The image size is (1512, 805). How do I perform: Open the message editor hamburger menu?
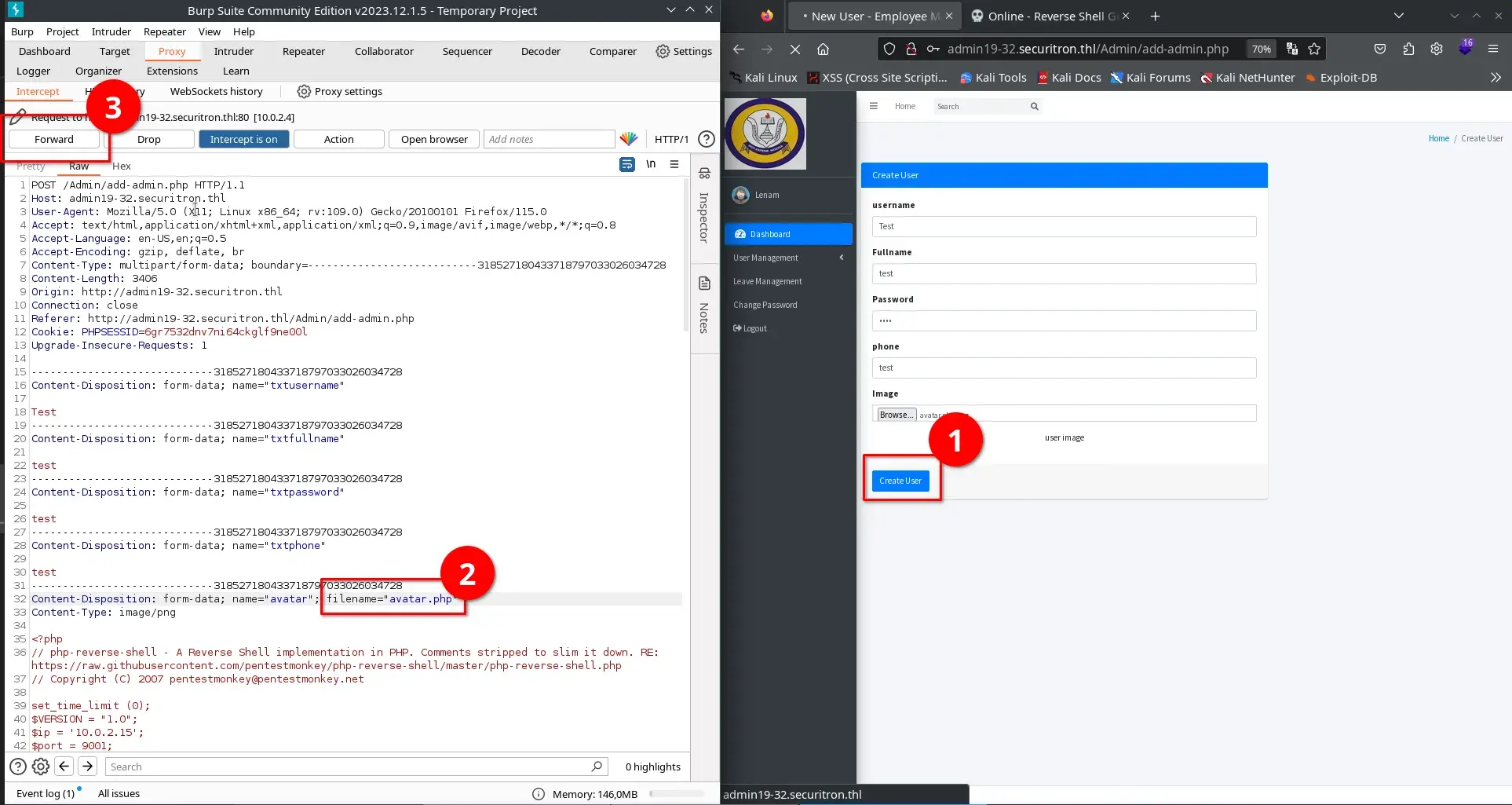(674, 164)
